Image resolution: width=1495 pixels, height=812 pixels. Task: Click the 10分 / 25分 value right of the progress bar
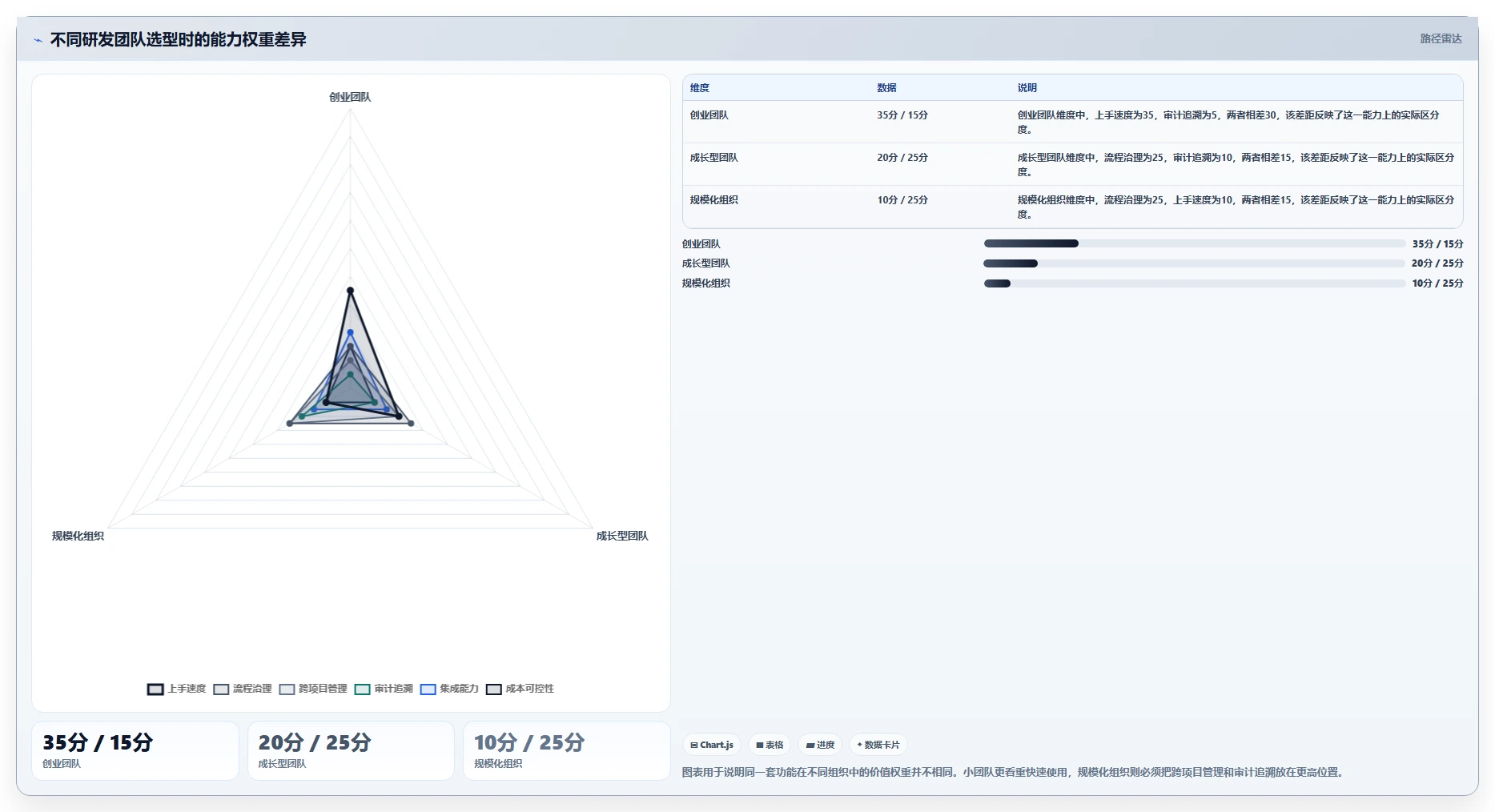click(x=1437, y=283)
